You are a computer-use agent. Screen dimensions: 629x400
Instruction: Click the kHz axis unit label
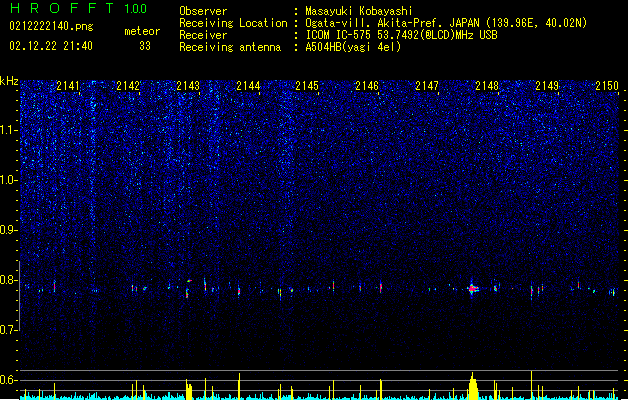[9, 81]
